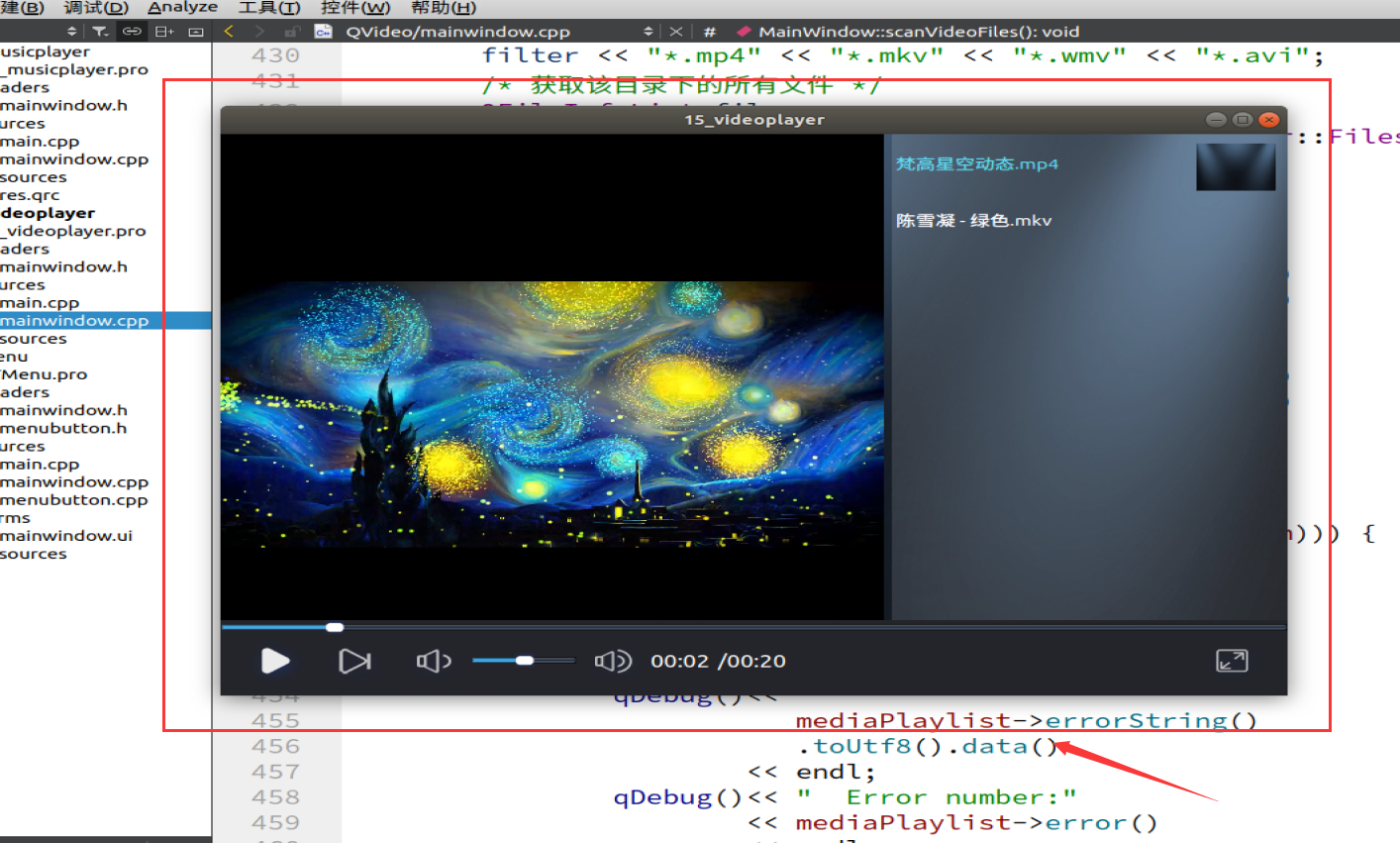Click qDebug() on Error number line

click(x=677, y=797)
